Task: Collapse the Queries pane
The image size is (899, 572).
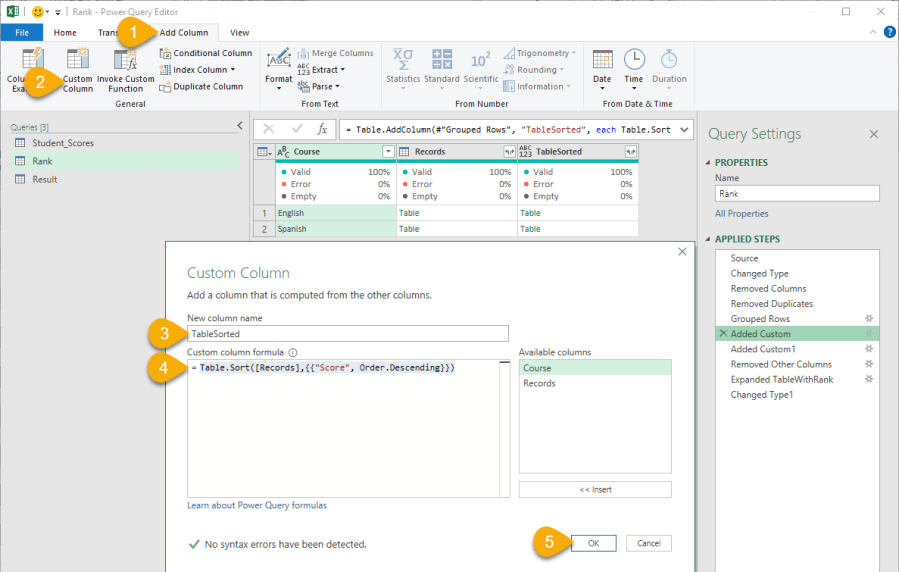Action: point(239,125)
